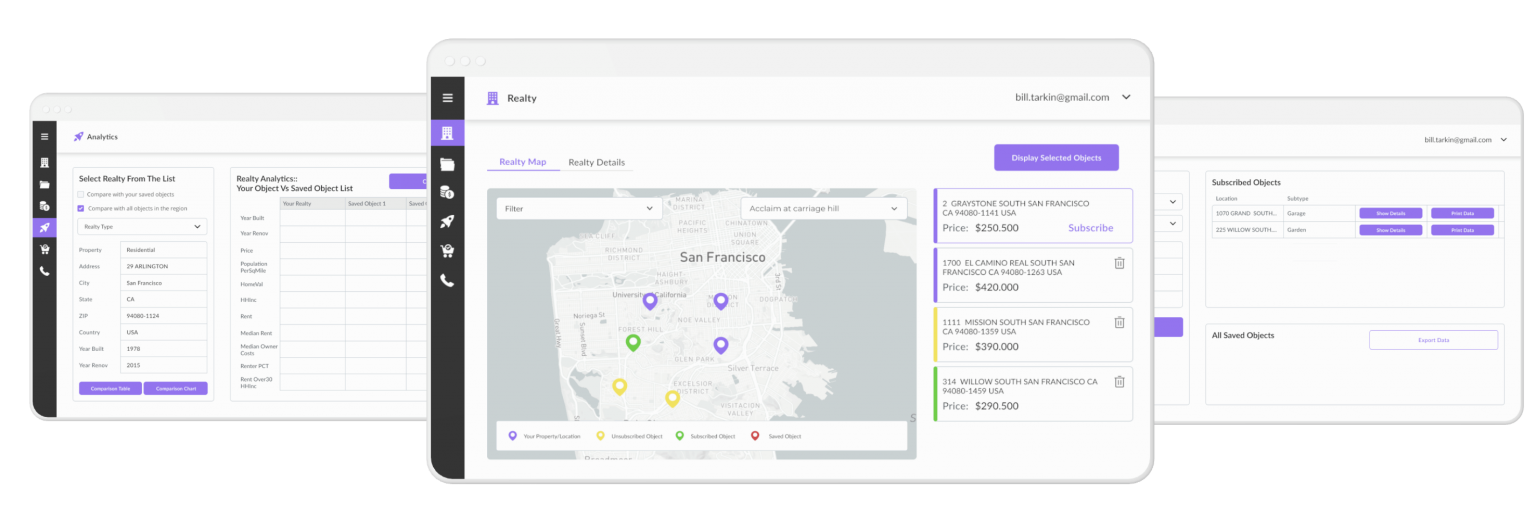Screen dimensions: 1536x519
Task: Click Export Data button
Action: point(1433,340)
